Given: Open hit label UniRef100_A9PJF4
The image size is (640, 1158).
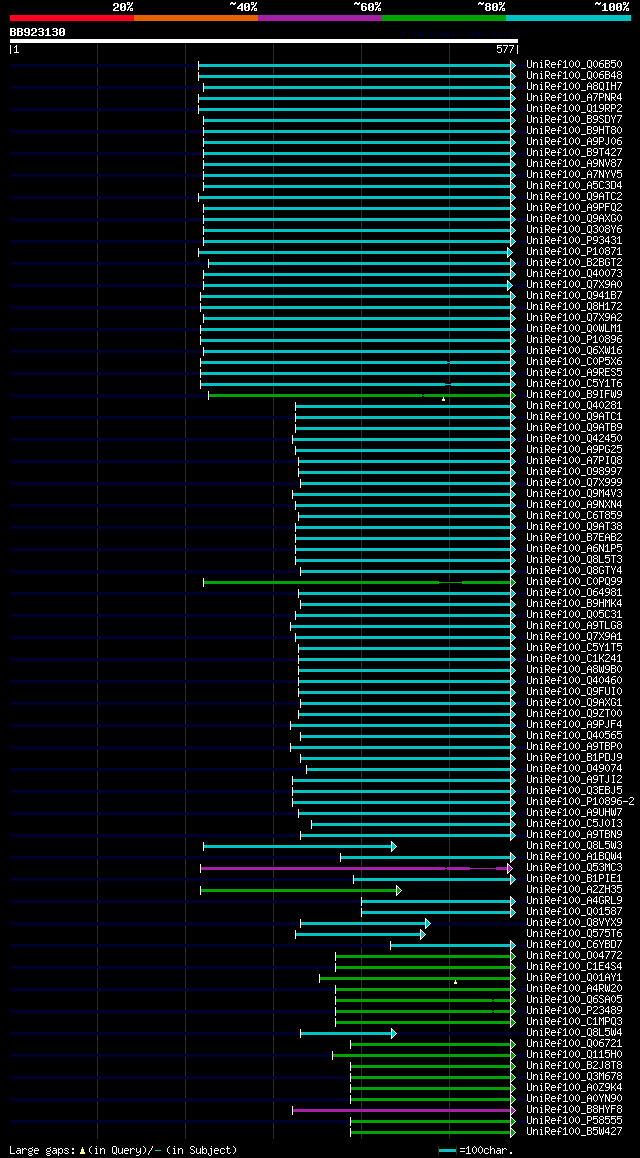Looking at the screenshot, I should point(574,725).
